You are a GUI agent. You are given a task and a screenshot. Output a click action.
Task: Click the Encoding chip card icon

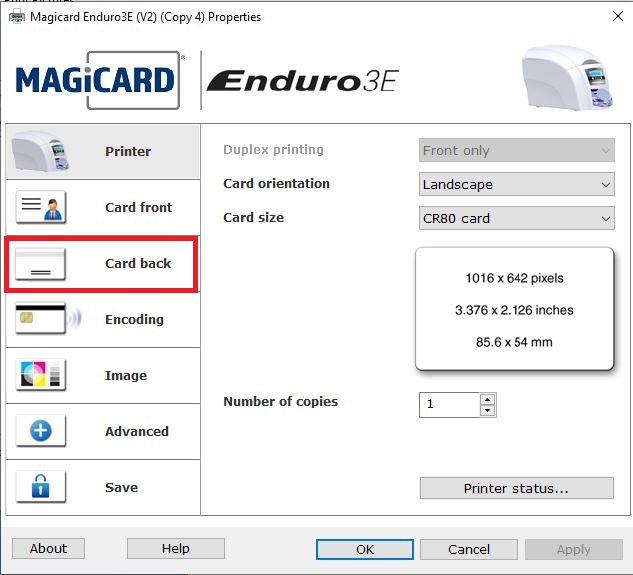(48, 319)
